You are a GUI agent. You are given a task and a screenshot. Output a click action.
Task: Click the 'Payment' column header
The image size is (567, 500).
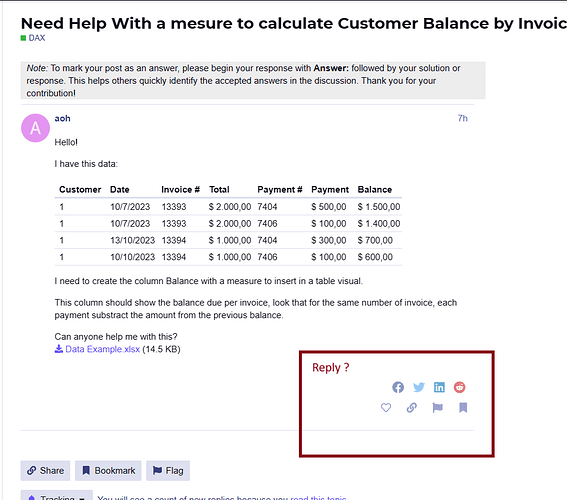(x=330, y=189)
